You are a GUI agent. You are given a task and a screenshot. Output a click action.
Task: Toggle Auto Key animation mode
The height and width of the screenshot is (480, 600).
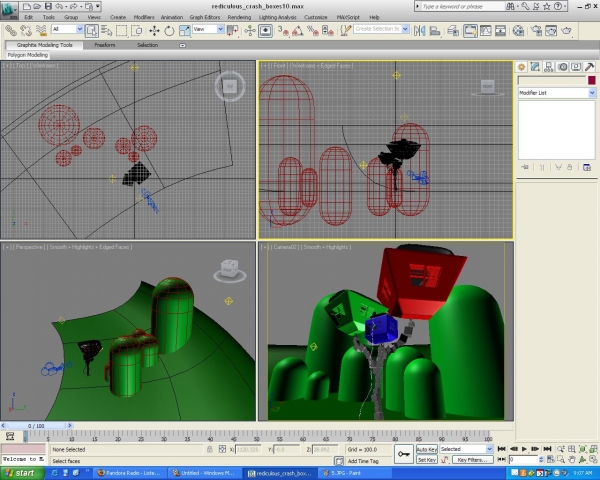pos(427,449)
